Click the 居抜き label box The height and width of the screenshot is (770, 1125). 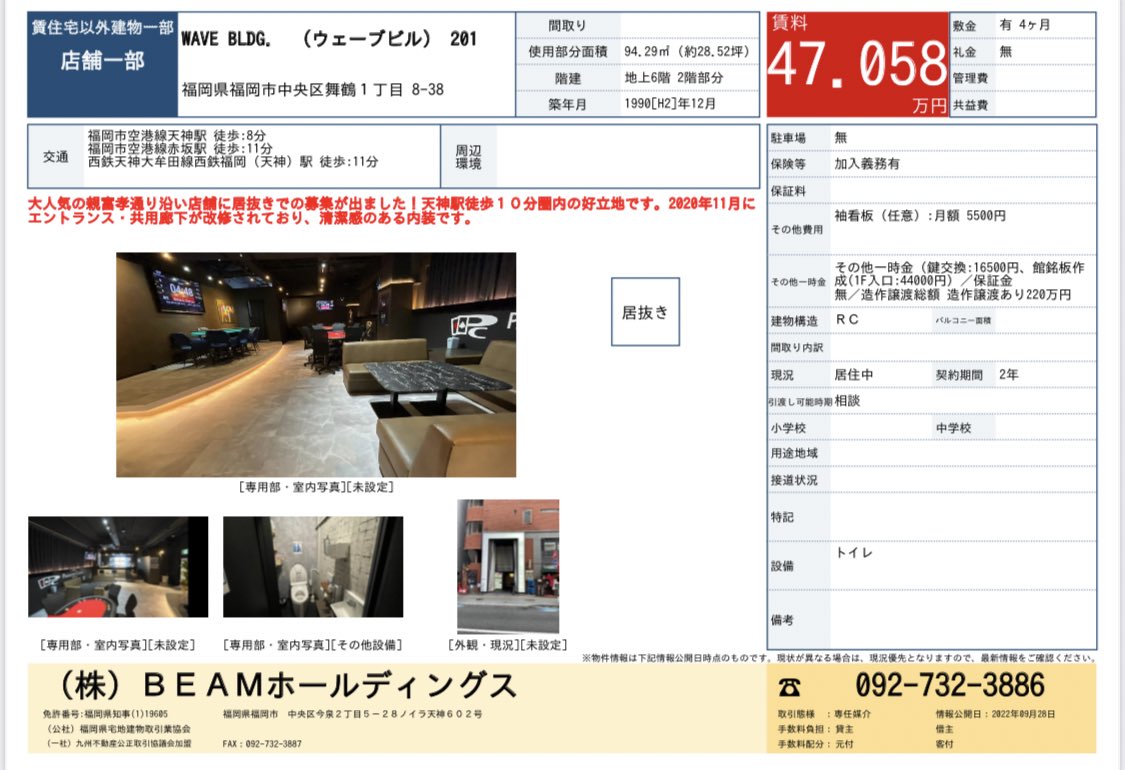pyautogui.click(x=645, y=312)
